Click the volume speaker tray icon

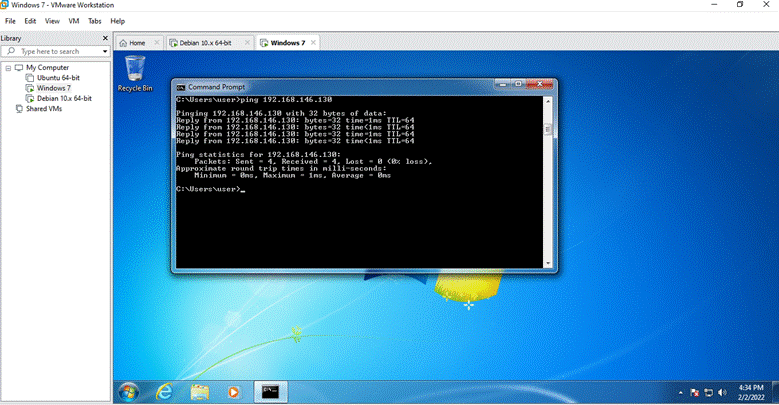click(x=722, y=393)
